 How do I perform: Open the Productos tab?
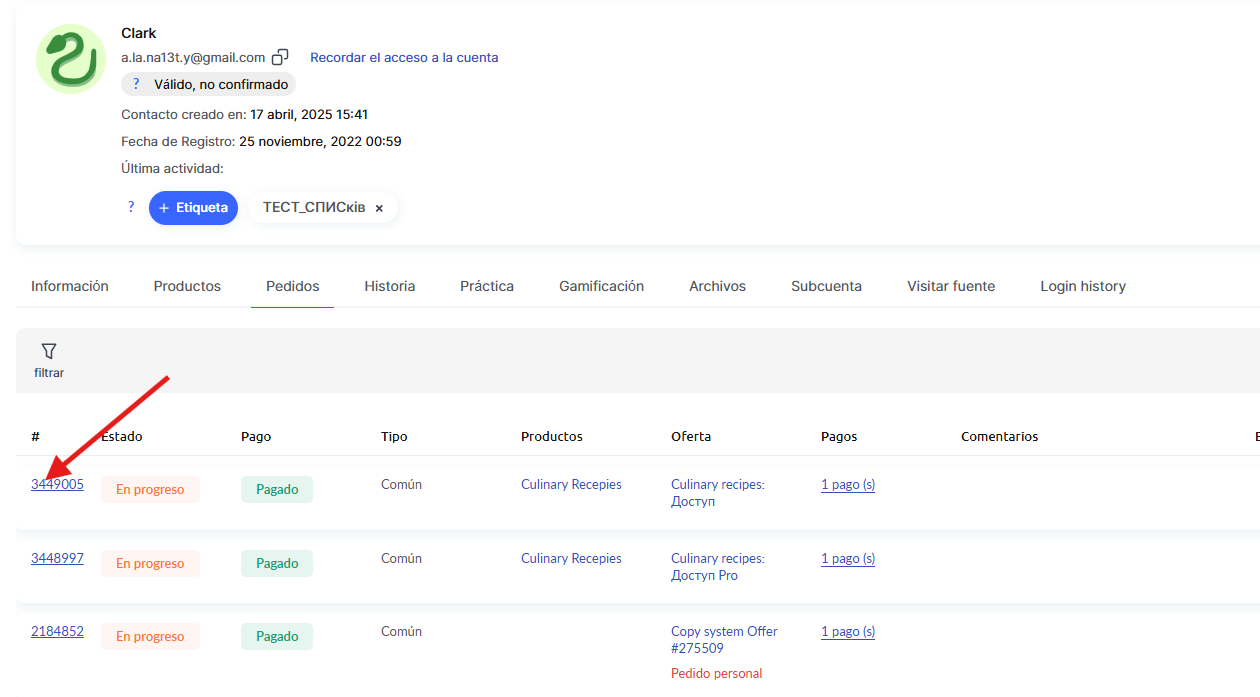click(x=187, y=286)
